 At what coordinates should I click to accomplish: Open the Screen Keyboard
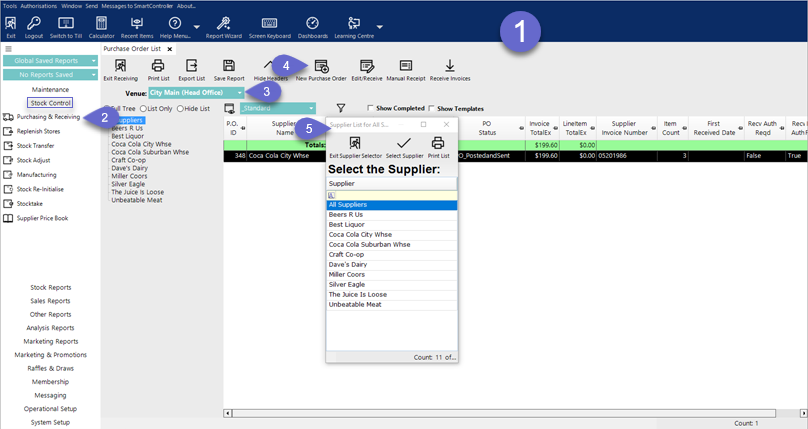(x=269, y=24)
